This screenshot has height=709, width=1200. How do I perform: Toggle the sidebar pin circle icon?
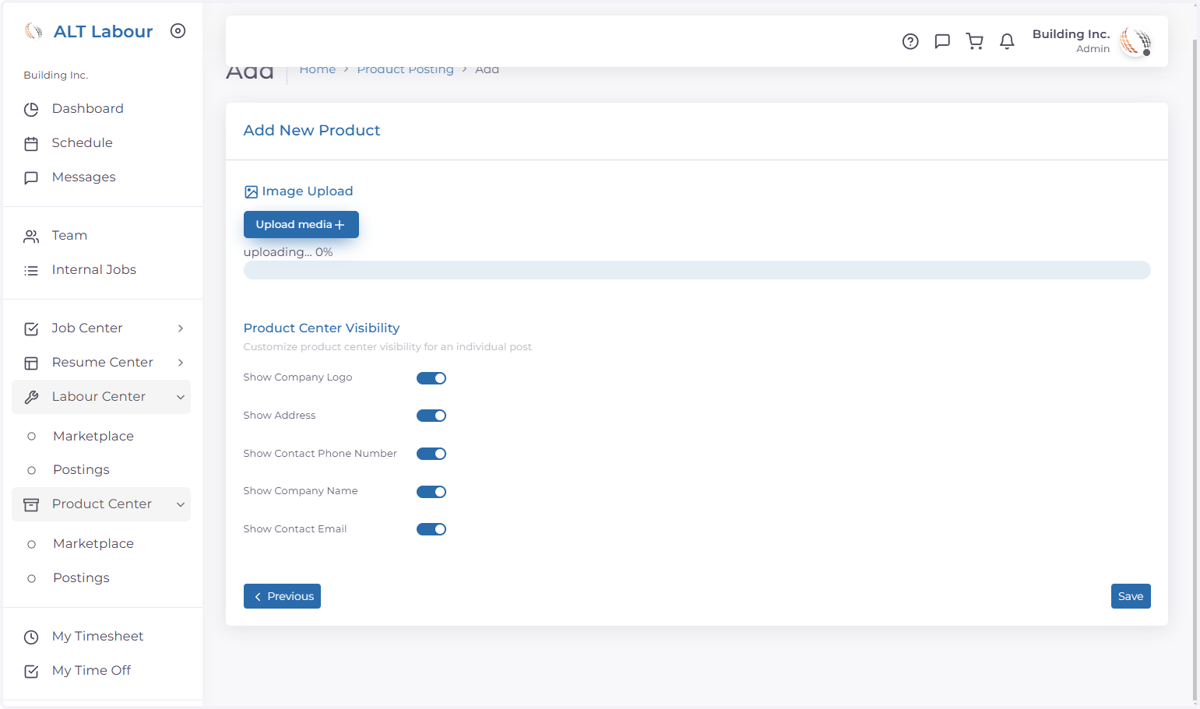pos(178,31)
